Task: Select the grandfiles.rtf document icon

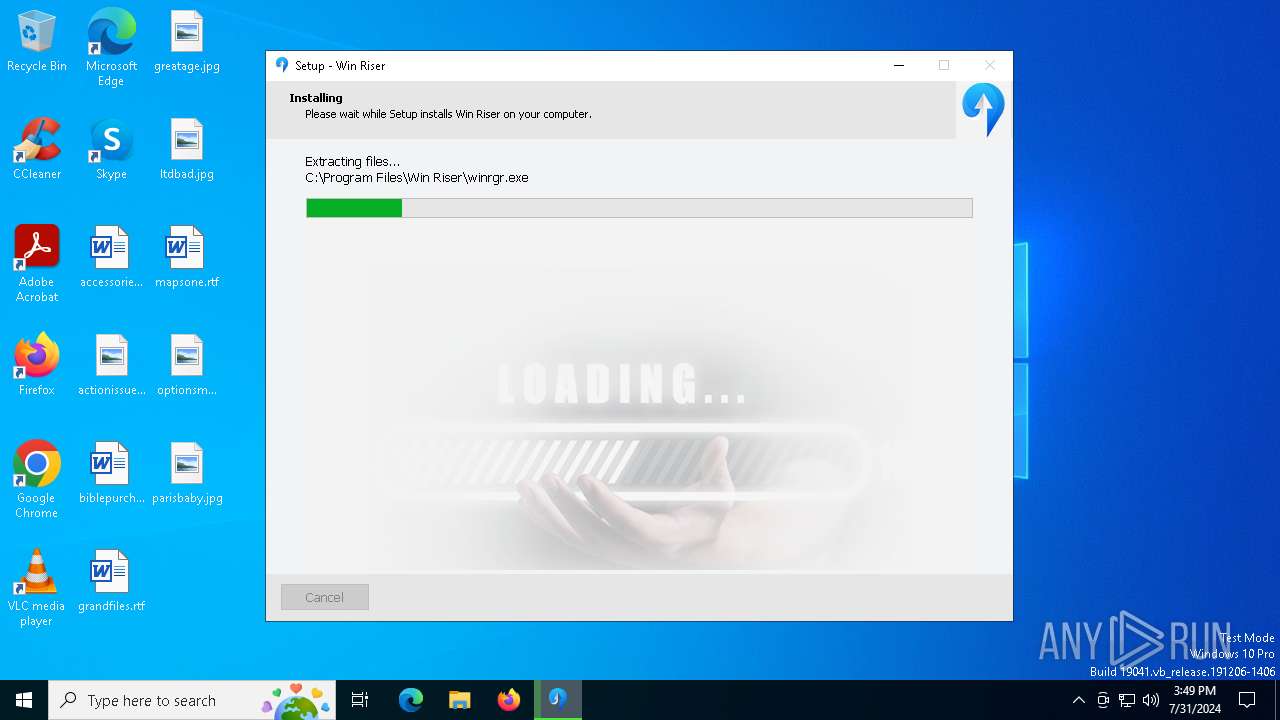Action: click(111, 581)
